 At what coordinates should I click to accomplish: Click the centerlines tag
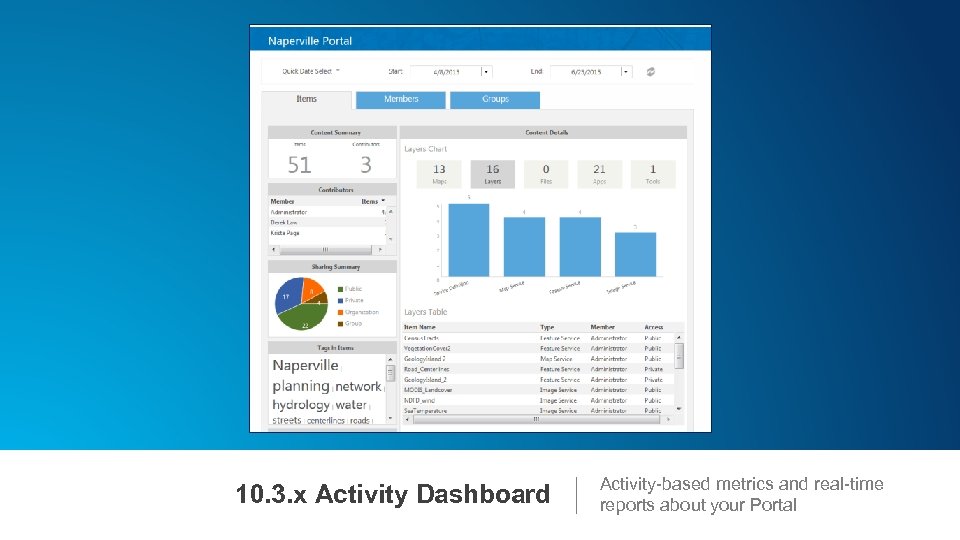click(326, 421)
